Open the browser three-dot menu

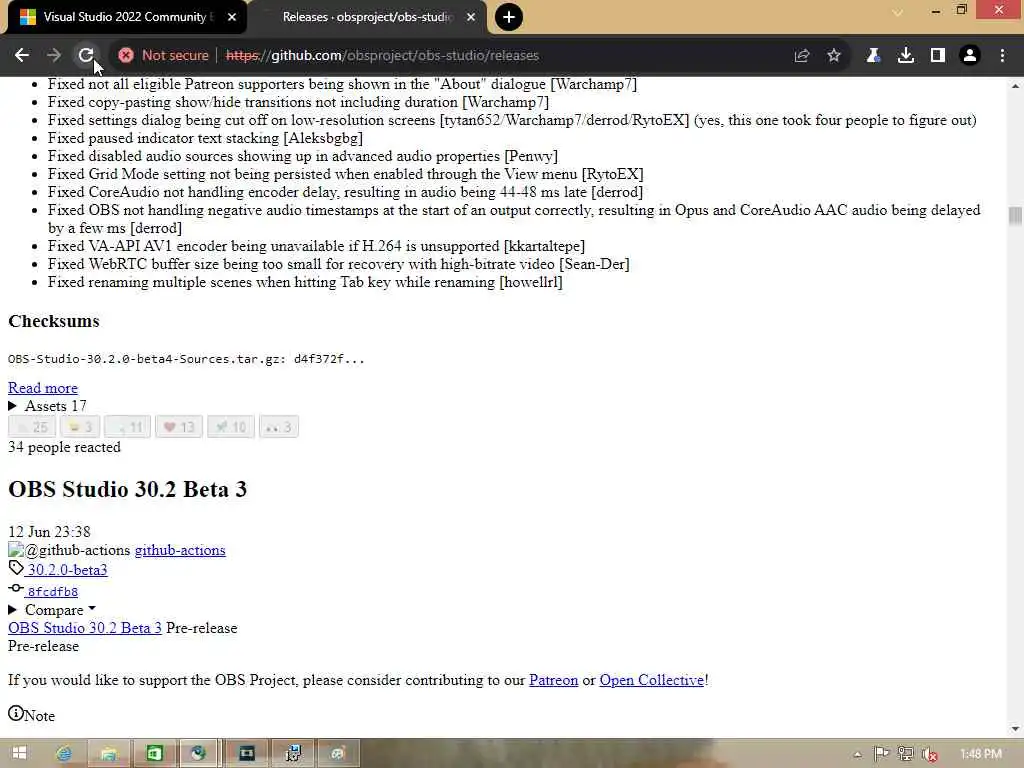(1002, 56)
